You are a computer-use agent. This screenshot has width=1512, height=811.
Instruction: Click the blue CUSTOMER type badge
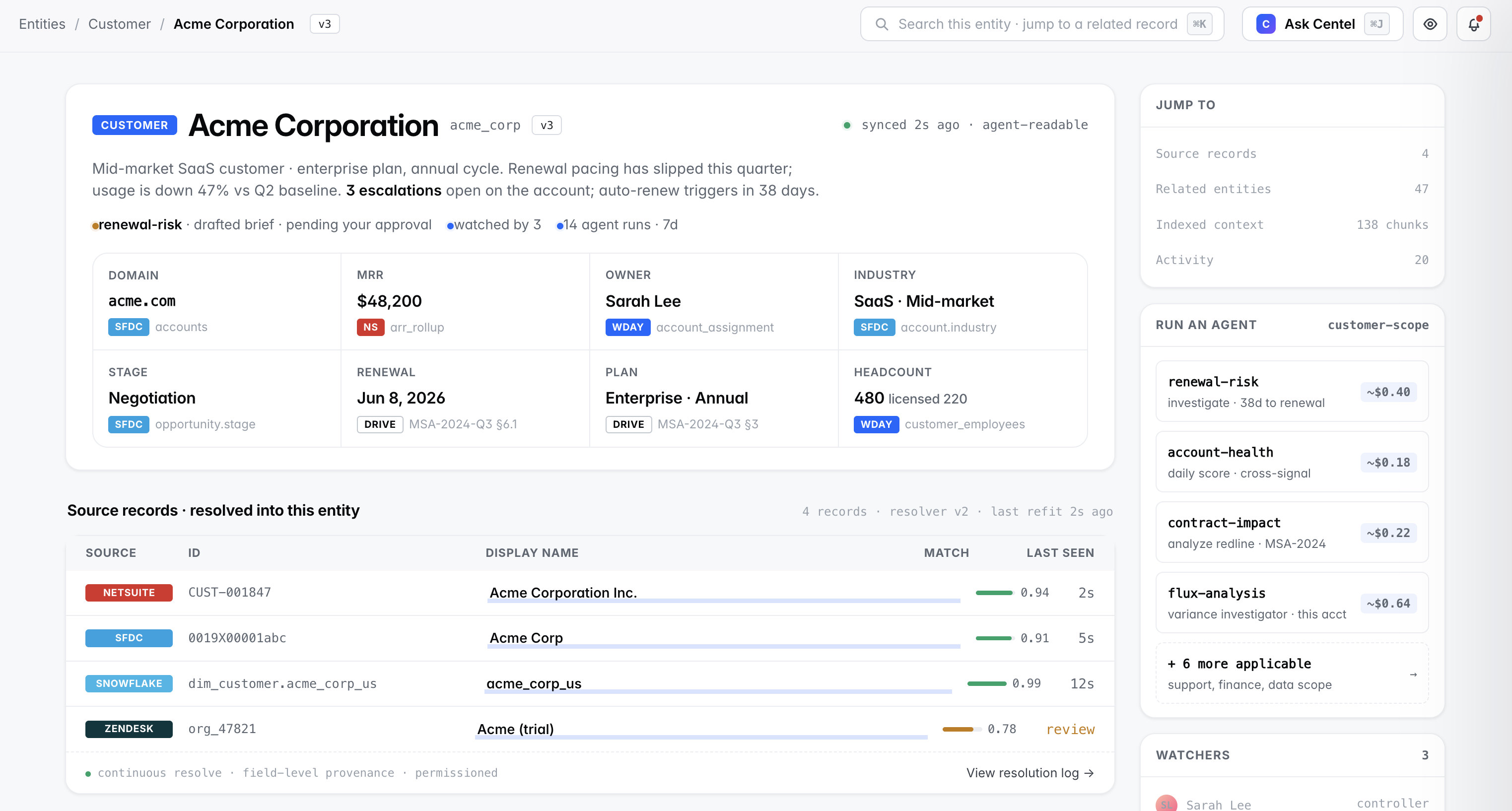135,125
